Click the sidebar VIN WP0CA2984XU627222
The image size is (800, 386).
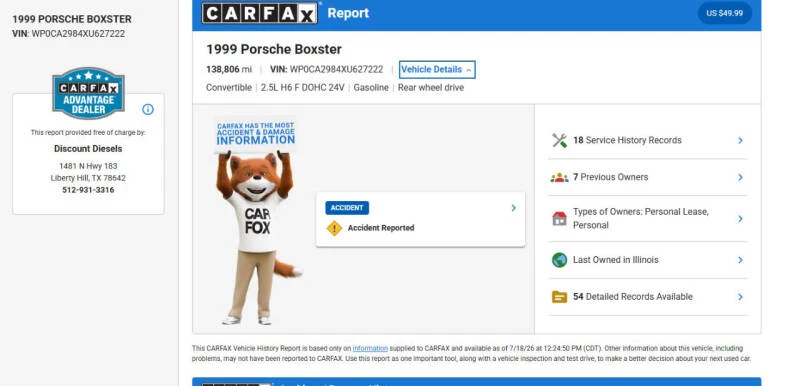[x=68, y=34]
